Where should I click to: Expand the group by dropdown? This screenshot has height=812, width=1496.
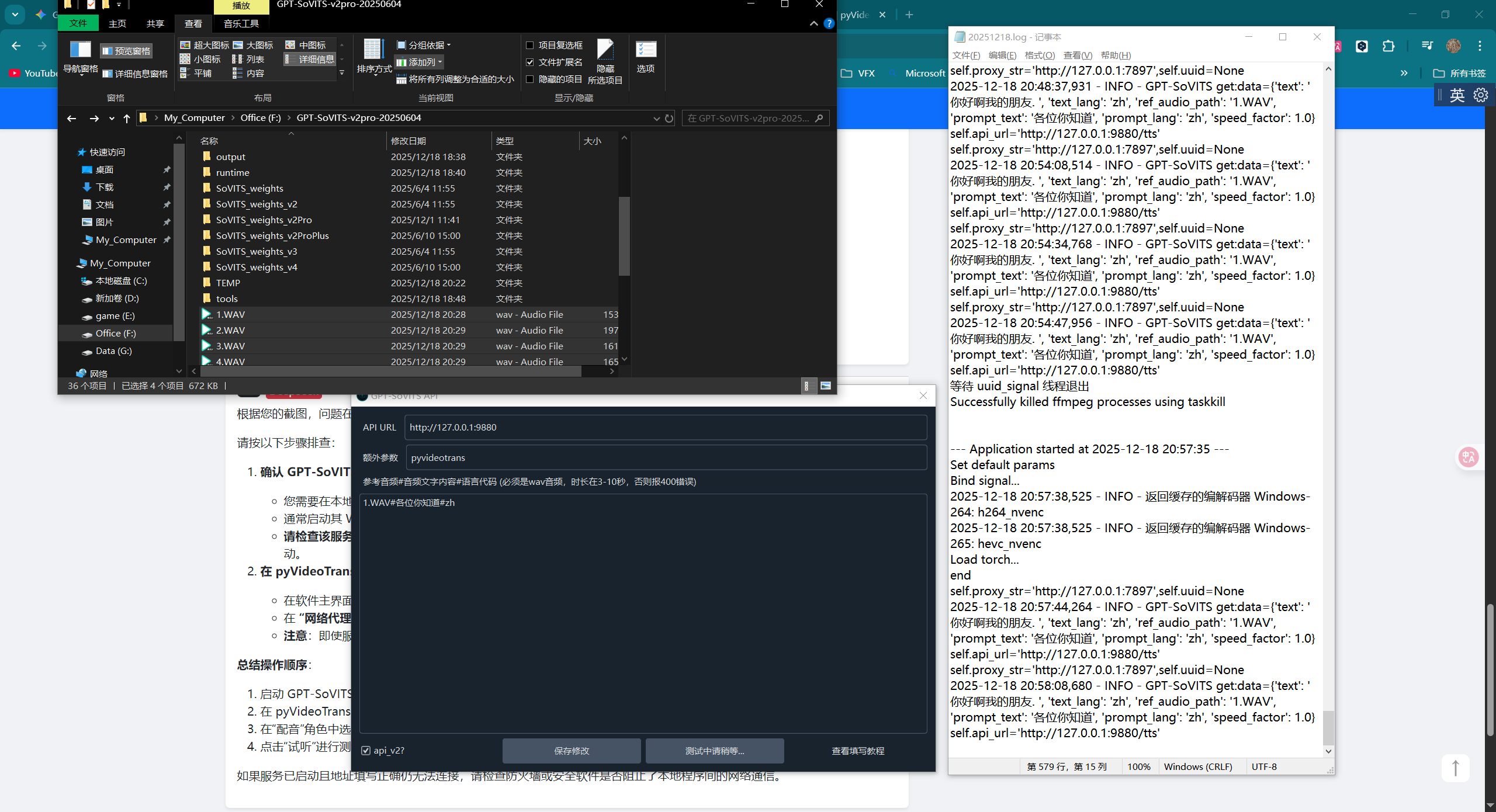425,46
